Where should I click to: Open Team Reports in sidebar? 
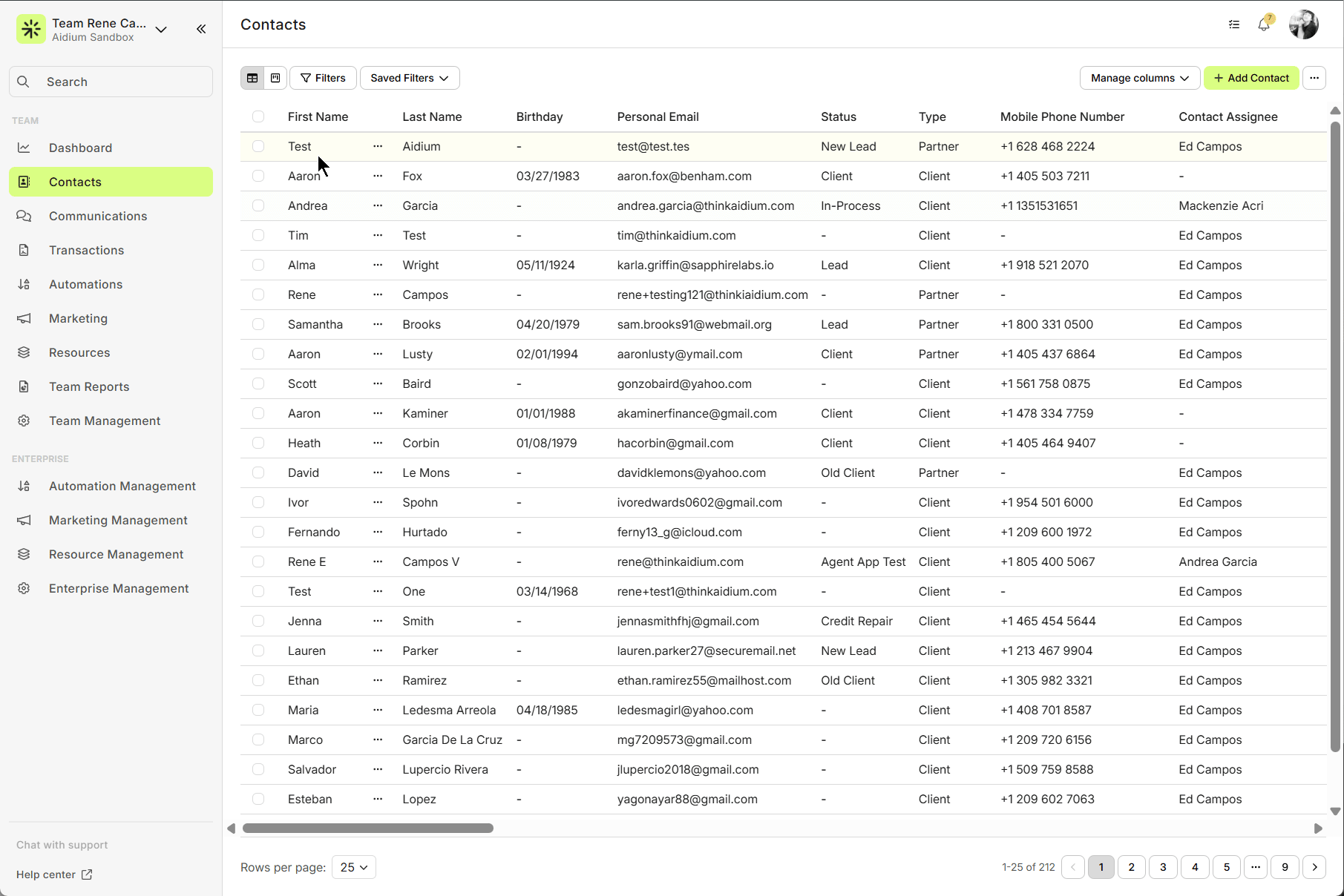pos(89,386)
